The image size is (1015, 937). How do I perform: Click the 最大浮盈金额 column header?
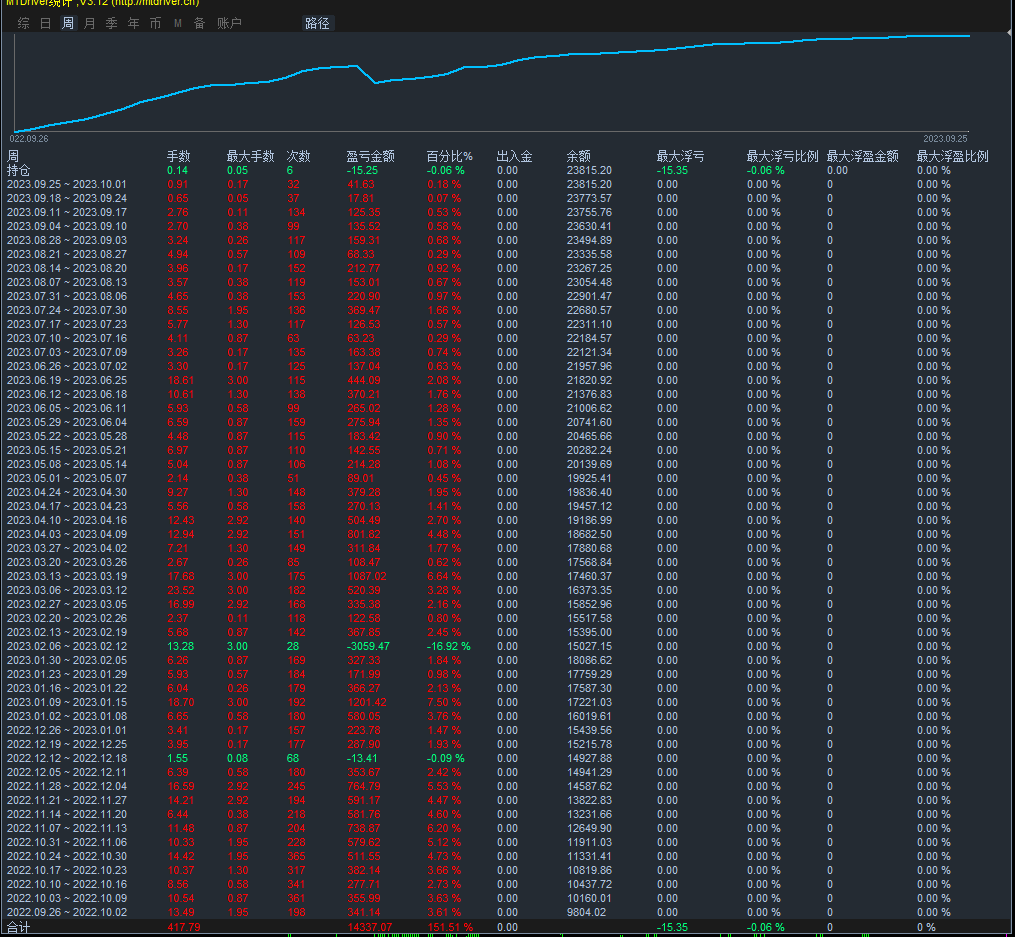click(863, 156)
